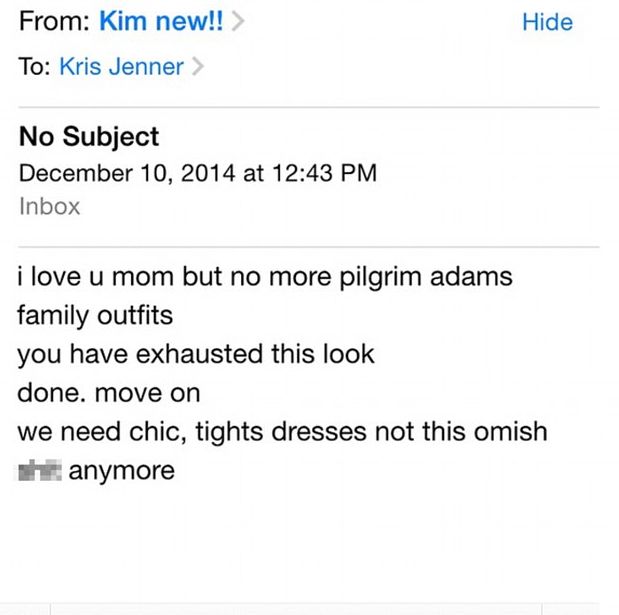The height and width of the screenshot is (615, 619).
Task: Click the "To:" field label
Action: click(34, 68)
